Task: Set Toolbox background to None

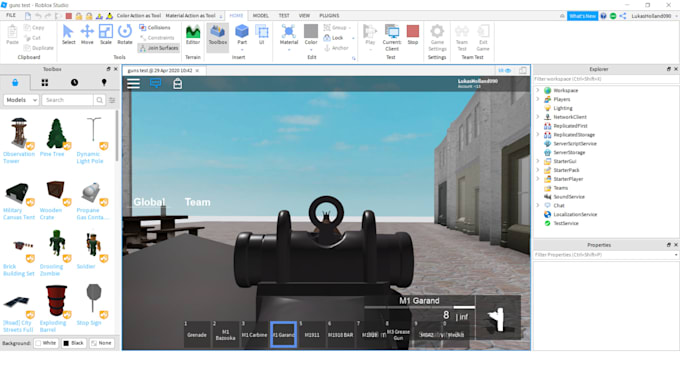Action: [101, 343]
